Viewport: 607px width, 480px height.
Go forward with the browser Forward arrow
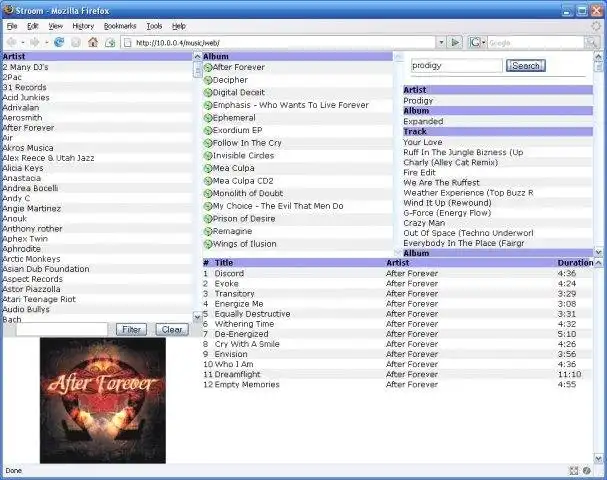pyautogui.click(x=35, y=42)
